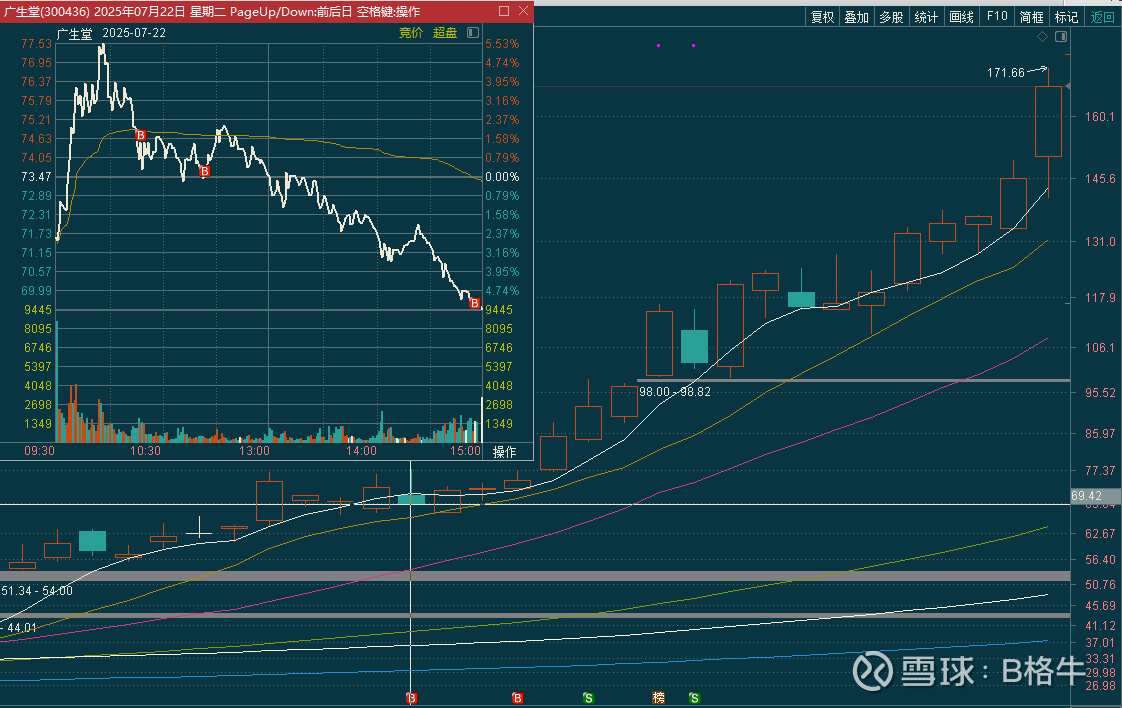Open the 叠加 overlay options

tap(856, 17)
